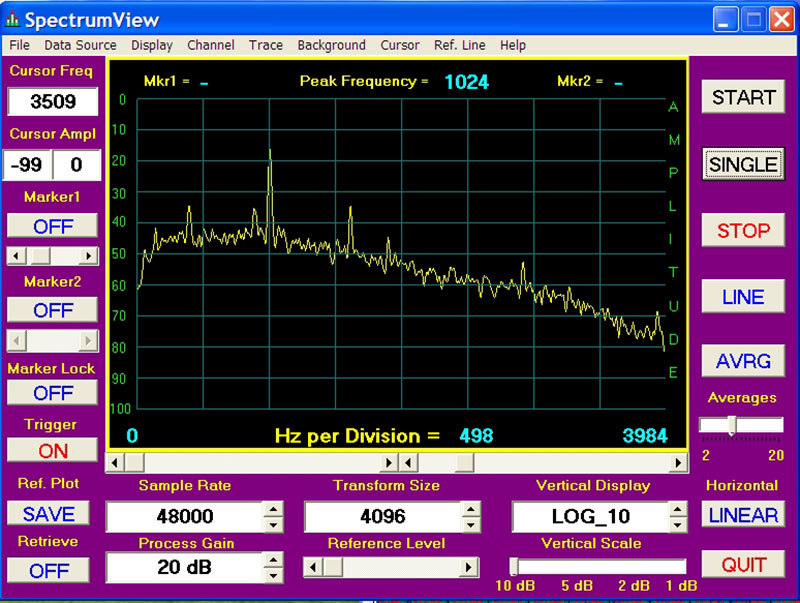Toggle Horizontal LINEAR scale button
The width and height of the screenshot is (800, 603).
point(743,516)
